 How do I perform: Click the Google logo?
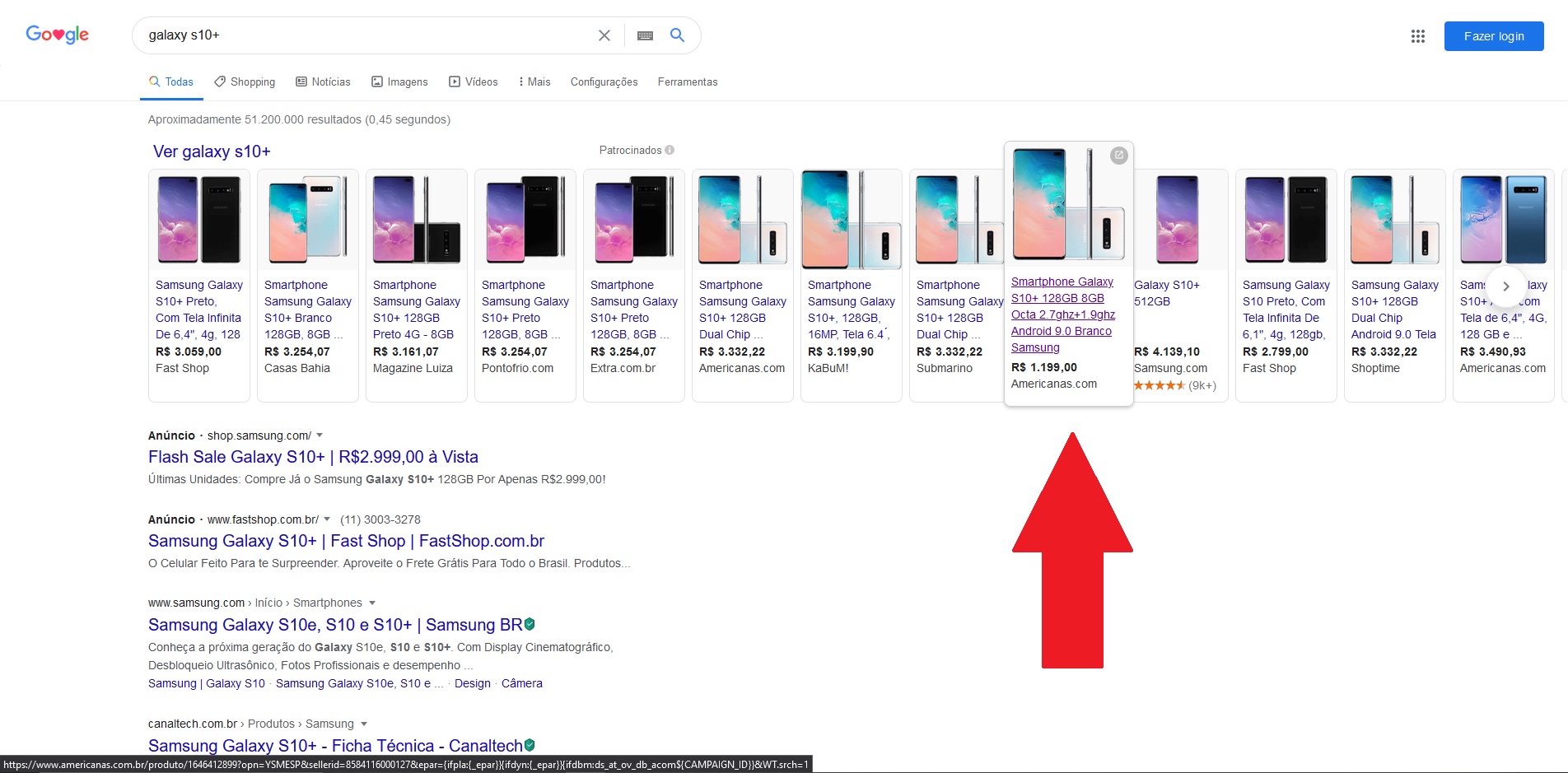coord(58,35)
